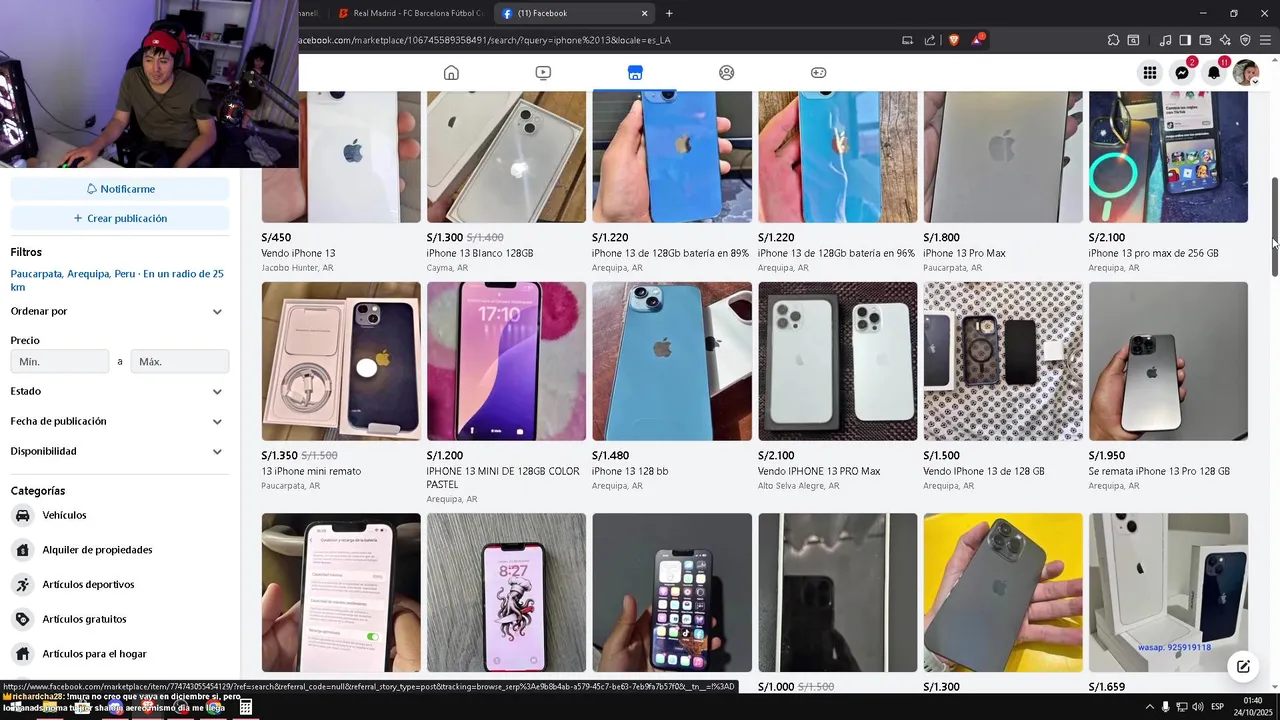Screen dimensions: 1280x720
Task: Open a new browser tab with plus
Action: coord(669,13)
